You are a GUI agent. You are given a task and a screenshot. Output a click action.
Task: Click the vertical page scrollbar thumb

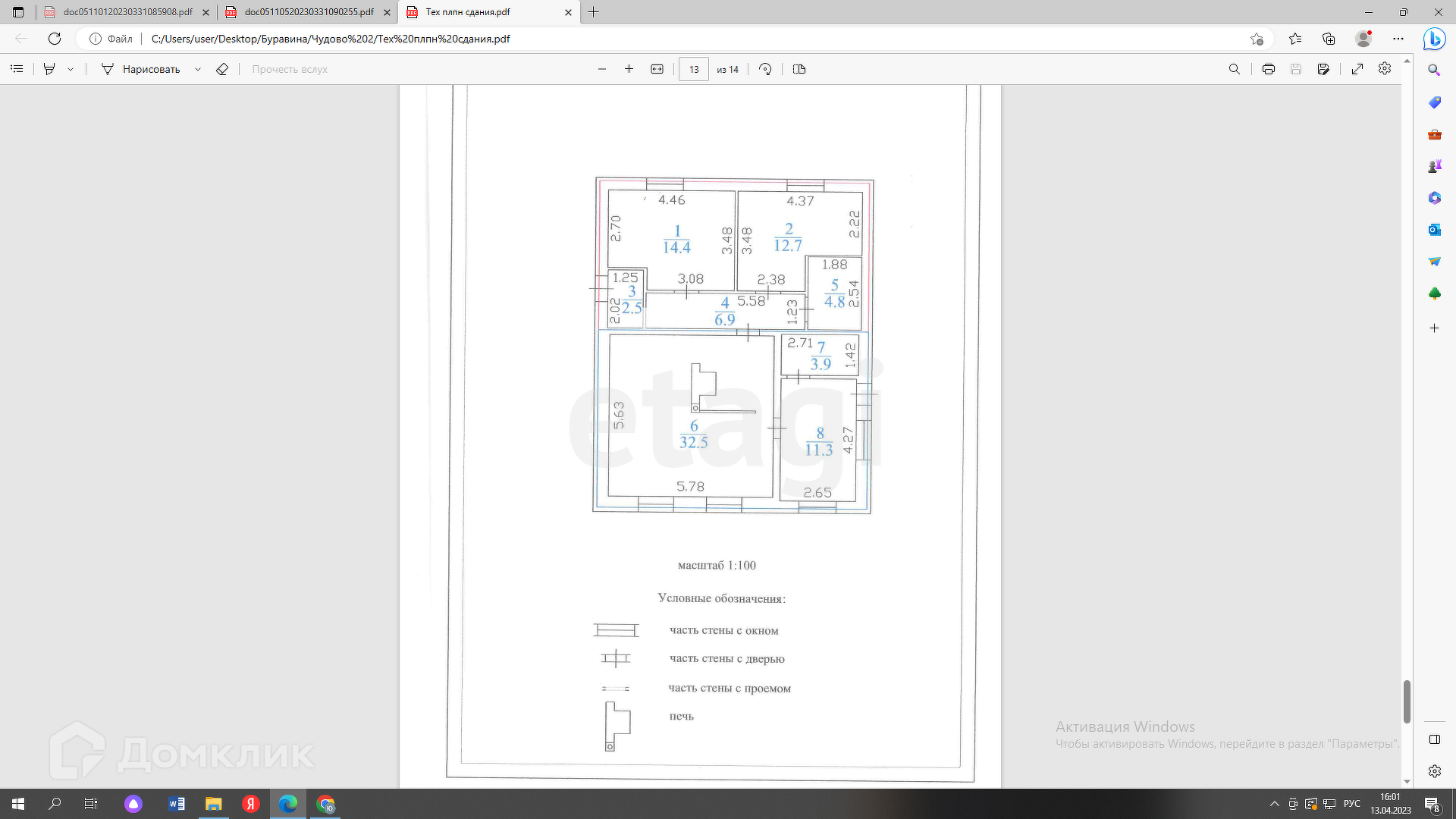coord(1407,701)
